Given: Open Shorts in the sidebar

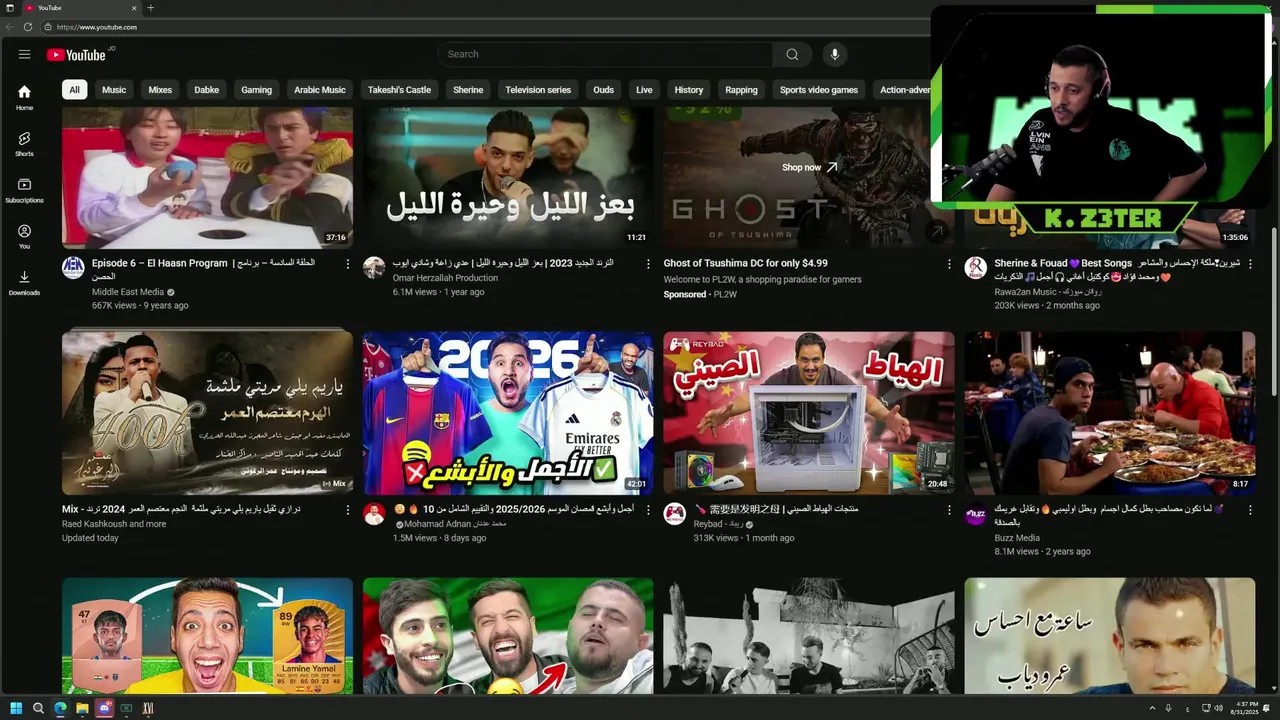Looking at the screenshot, I should (24, 143).
